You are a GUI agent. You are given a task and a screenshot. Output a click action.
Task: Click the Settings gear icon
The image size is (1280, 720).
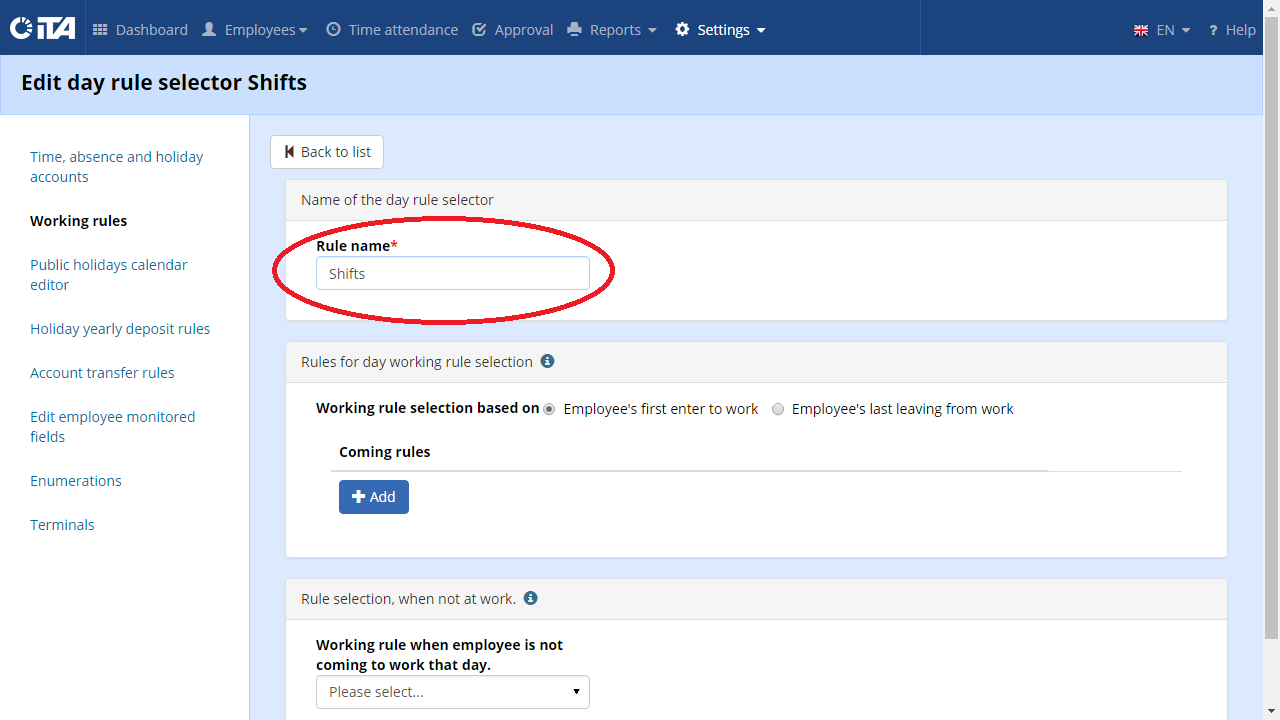click(682, 30)
